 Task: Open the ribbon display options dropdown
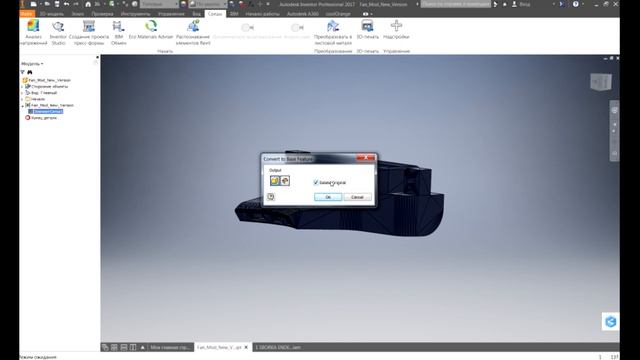[x=368, y=14]
